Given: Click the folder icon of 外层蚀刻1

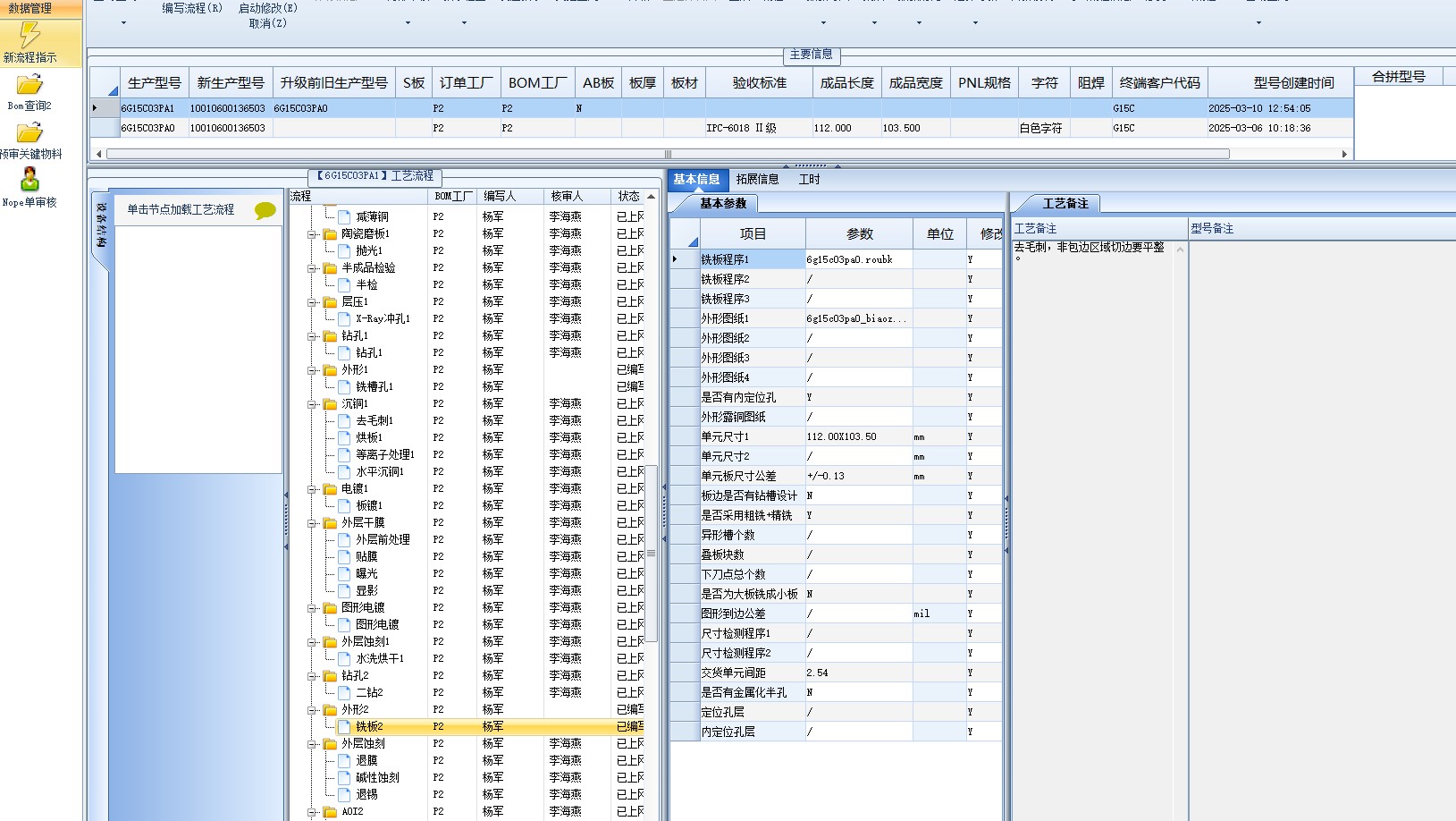Looking at the screenshot, I should [x=330, y=642].
